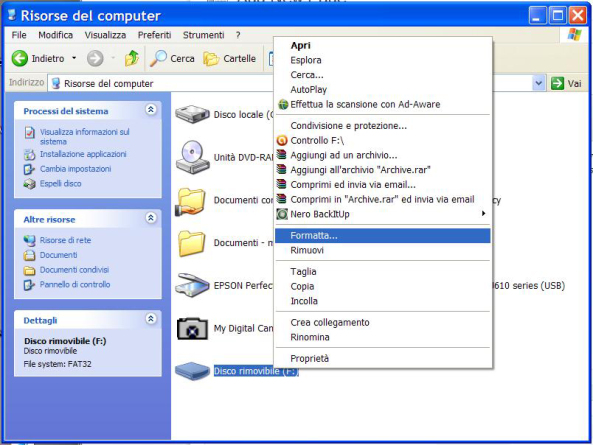Select the second Documenti folder icon
The image size is (593, 445).
pos(191,243)
